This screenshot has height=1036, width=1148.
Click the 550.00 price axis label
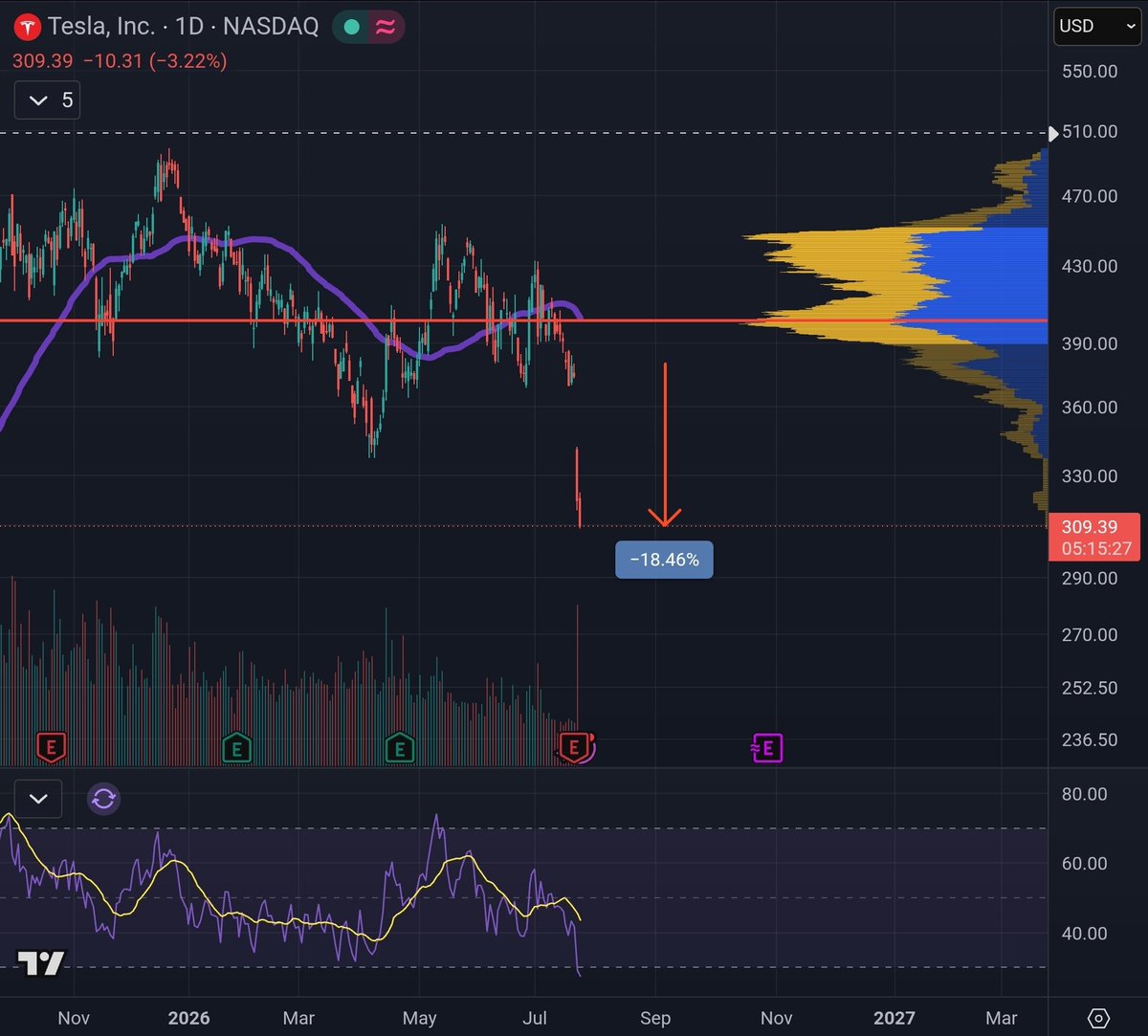click(x=1089, y=71)
